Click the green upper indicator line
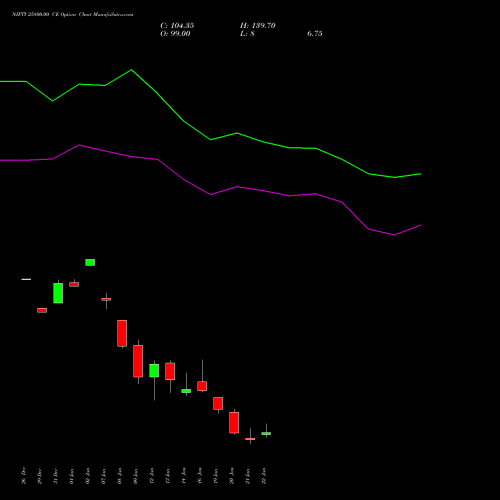Viewport: 500px width, 500px height. 211,139
